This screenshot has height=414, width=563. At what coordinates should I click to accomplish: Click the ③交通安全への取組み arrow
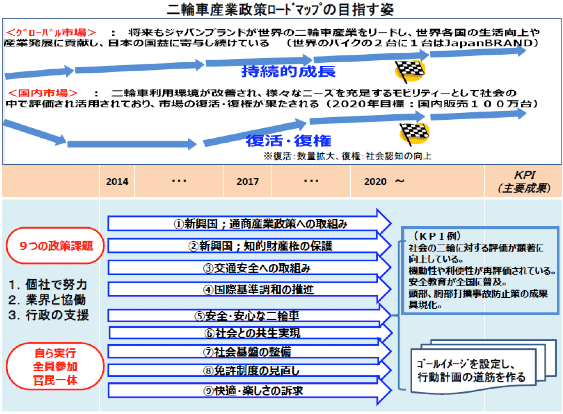click(x=250, y=268)
